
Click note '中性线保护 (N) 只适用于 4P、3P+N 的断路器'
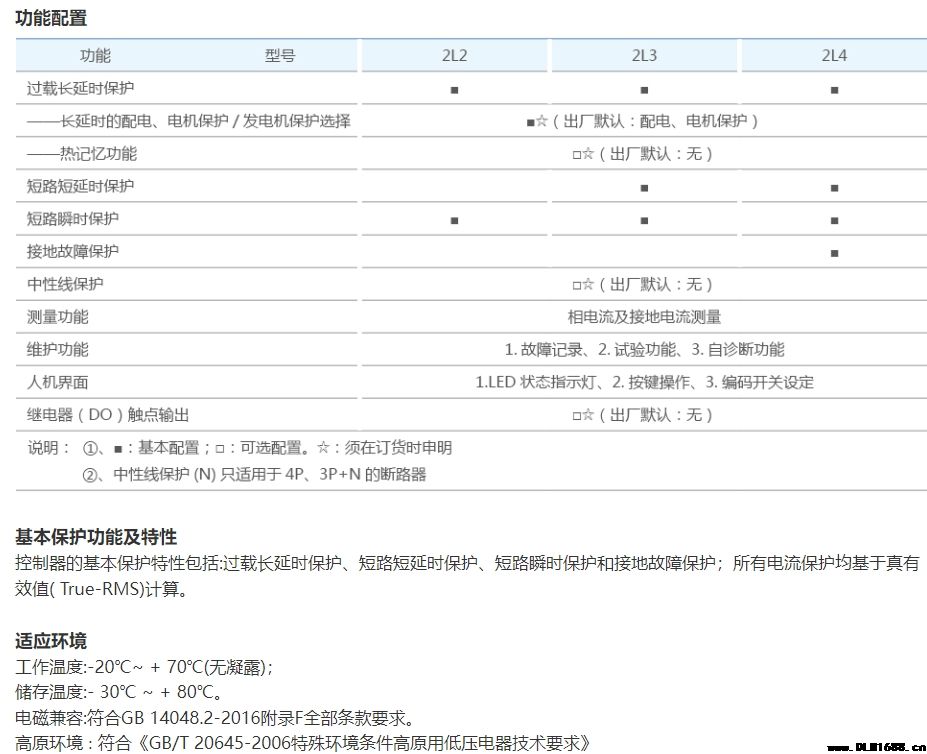(x=270, y=474)
